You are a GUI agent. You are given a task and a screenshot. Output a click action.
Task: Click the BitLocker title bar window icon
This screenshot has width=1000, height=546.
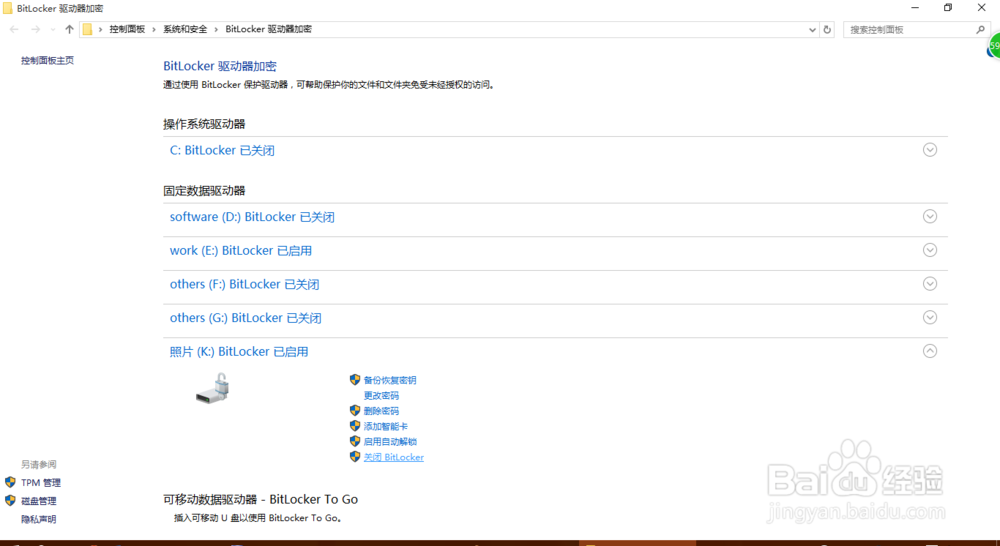pyautogui.click(x=8, y=8)
